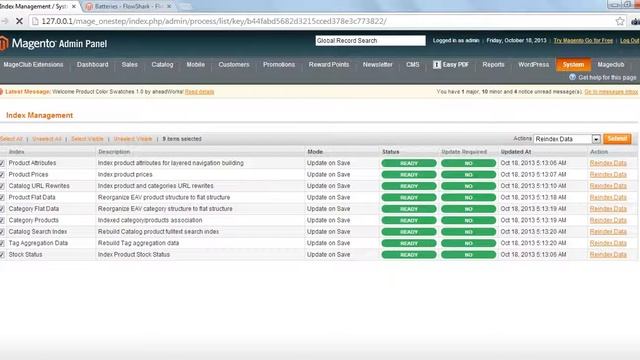This screenshot has width=640, height=360.
Task: Click Reindex Data link for Stock Status
Action: [608, 254]
